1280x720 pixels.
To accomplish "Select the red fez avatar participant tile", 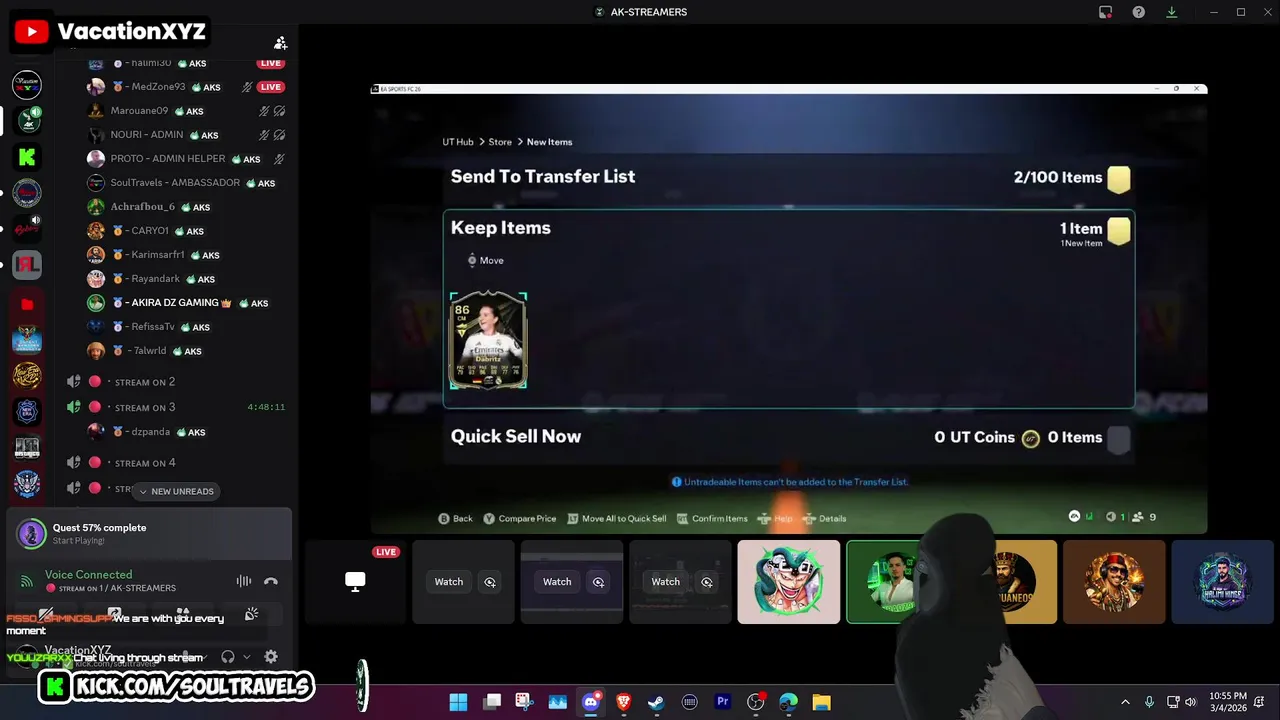I will click(1114, 582).
